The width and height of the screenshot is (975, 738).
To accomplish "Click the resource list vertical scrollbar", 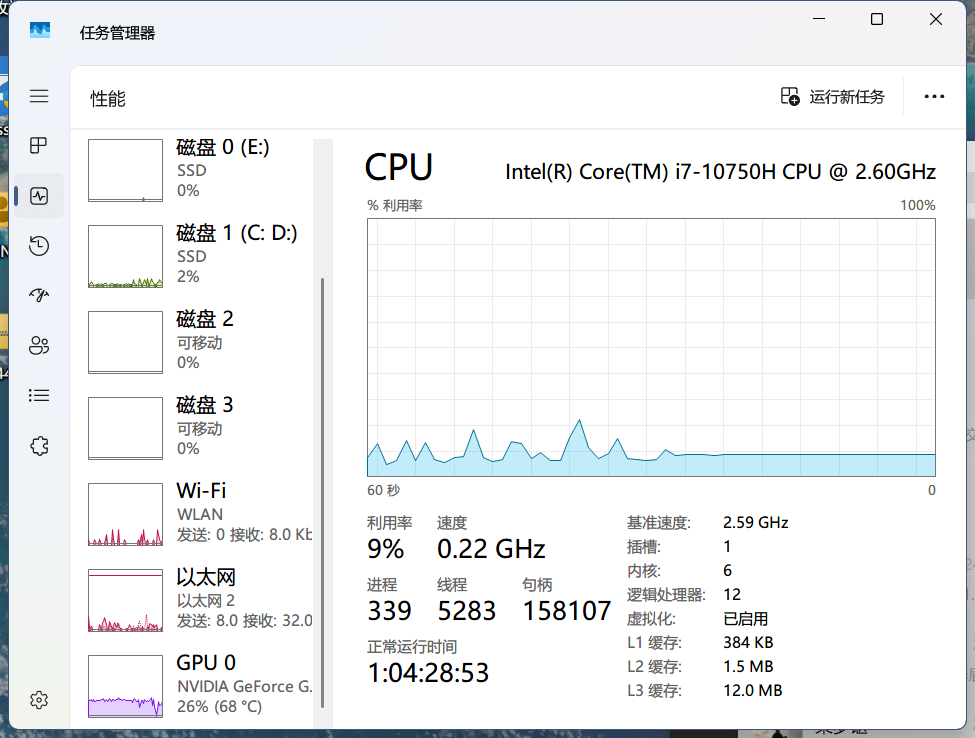I will click(x=322, y=493).
